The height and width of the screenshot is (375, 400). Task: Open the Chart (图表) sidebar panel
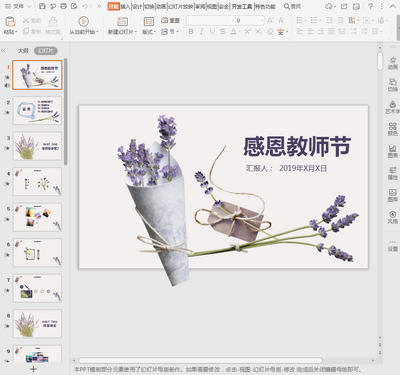393,151
